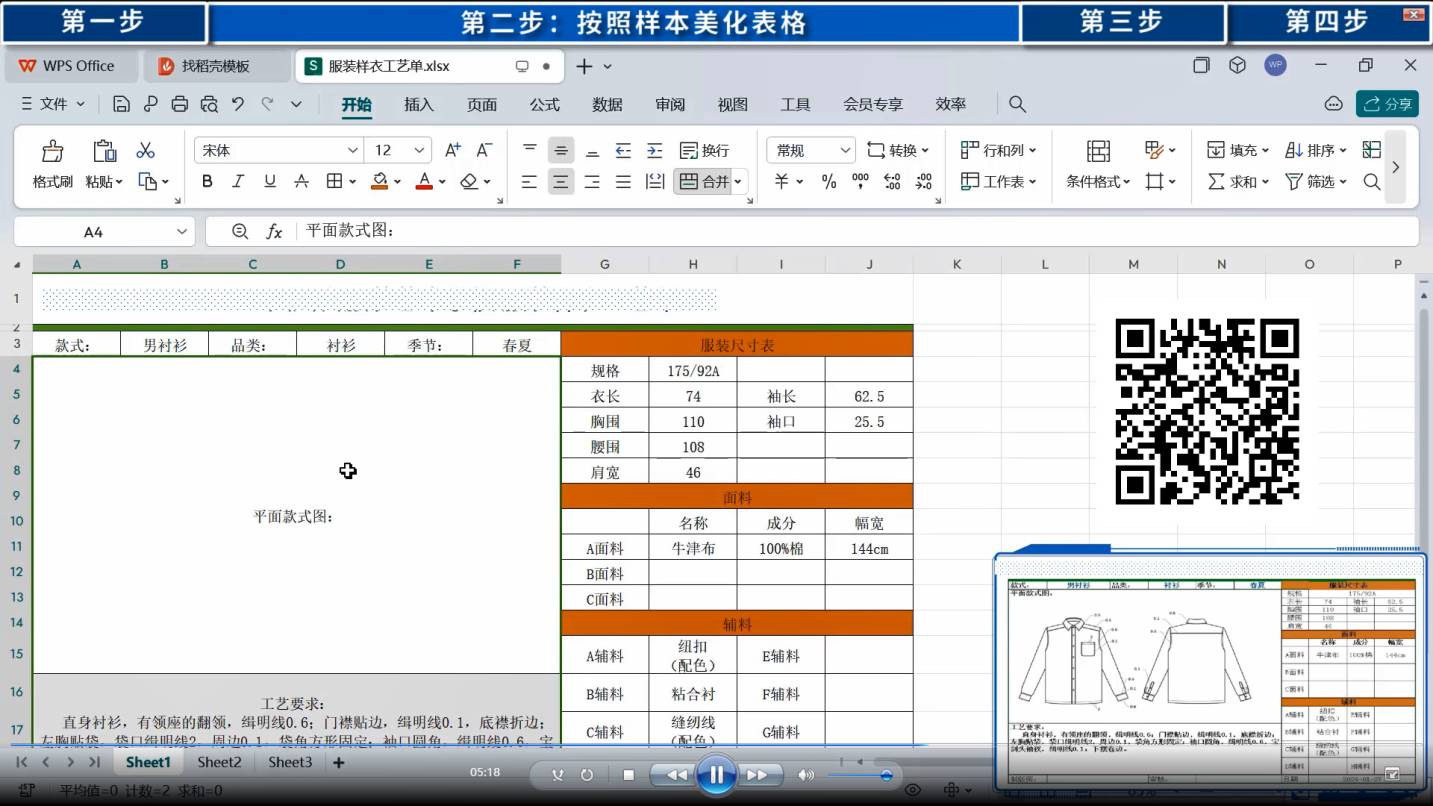Click the 分享 (Share) button
1433x806 pixels.
[1387, 104]
